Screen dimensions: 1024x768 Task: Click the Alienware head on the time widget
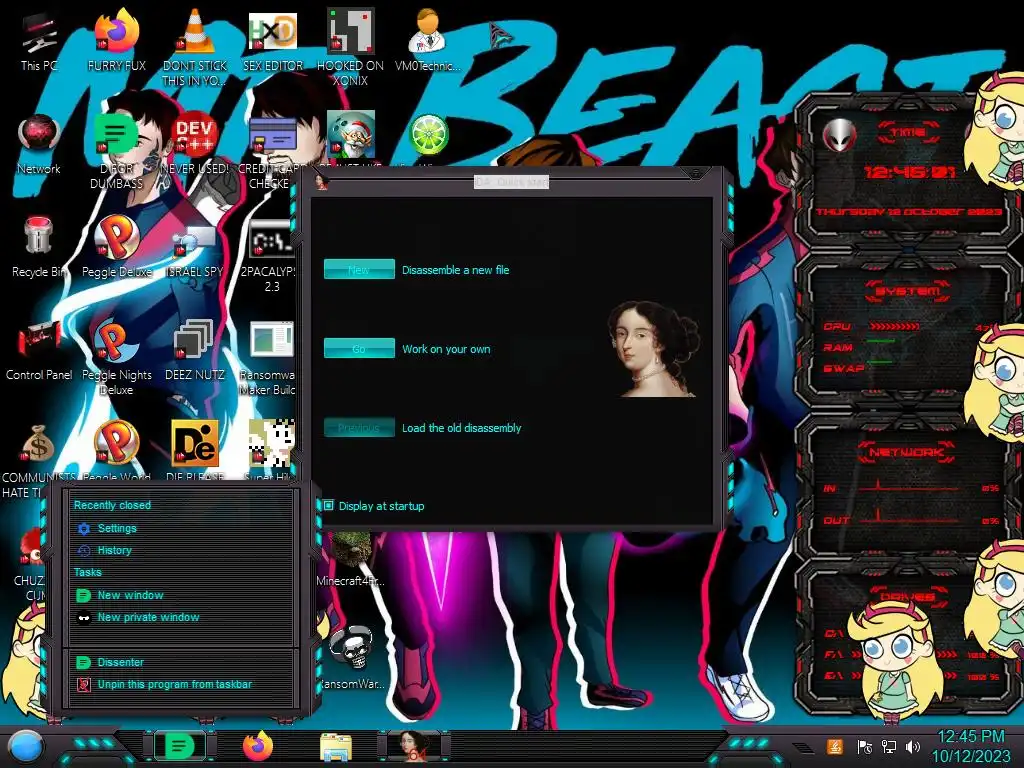click(839, 136)
